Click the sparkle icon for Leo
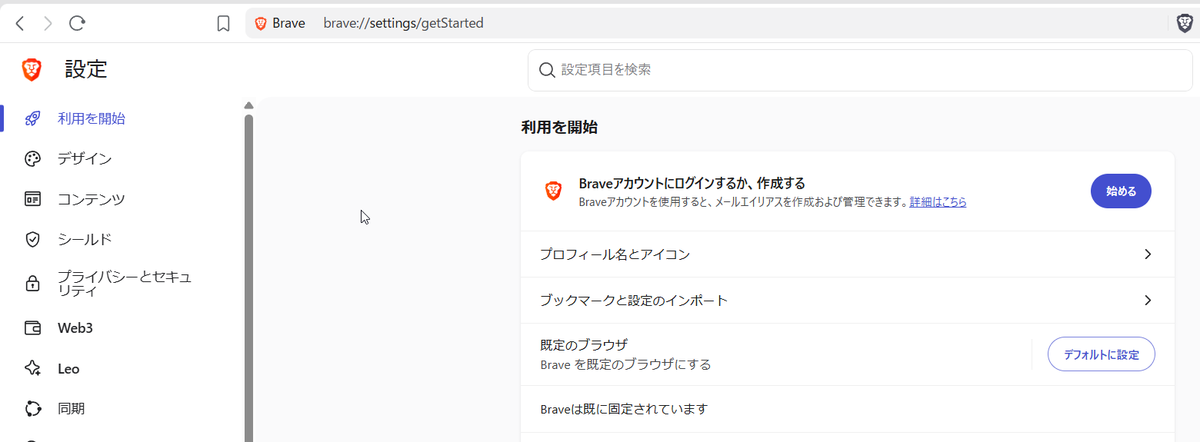1200x442 pixels. pyautogui.click(x=32, y=369)
